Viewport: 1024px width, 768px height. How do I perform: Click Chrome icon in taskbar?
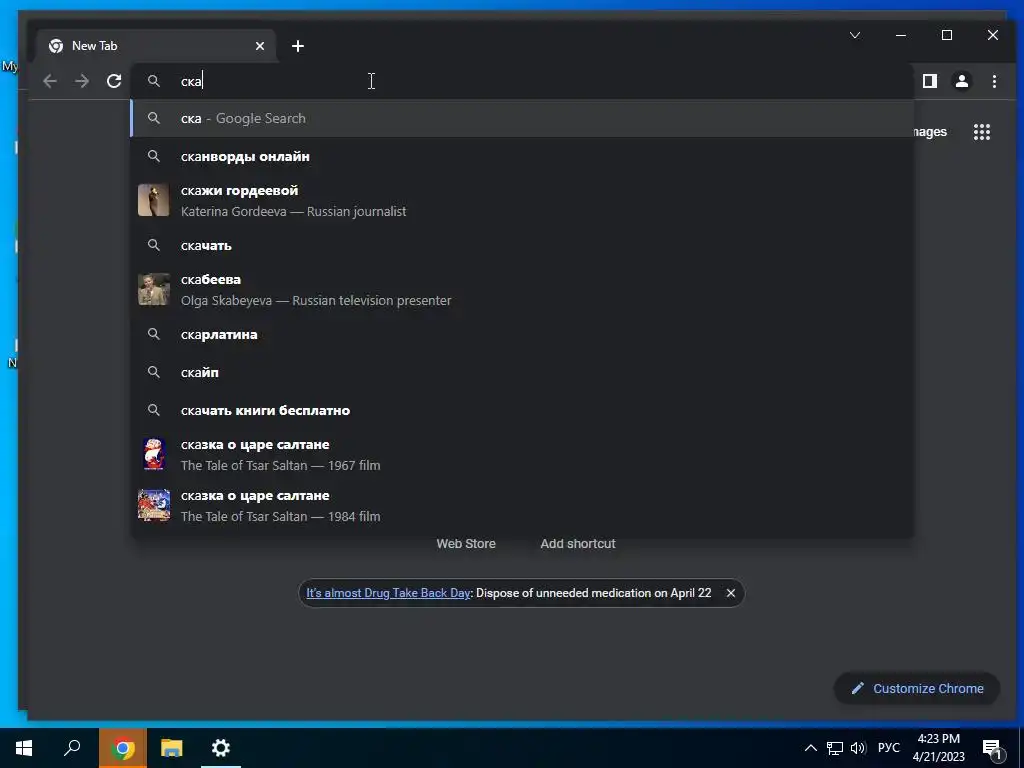point(123,748)
